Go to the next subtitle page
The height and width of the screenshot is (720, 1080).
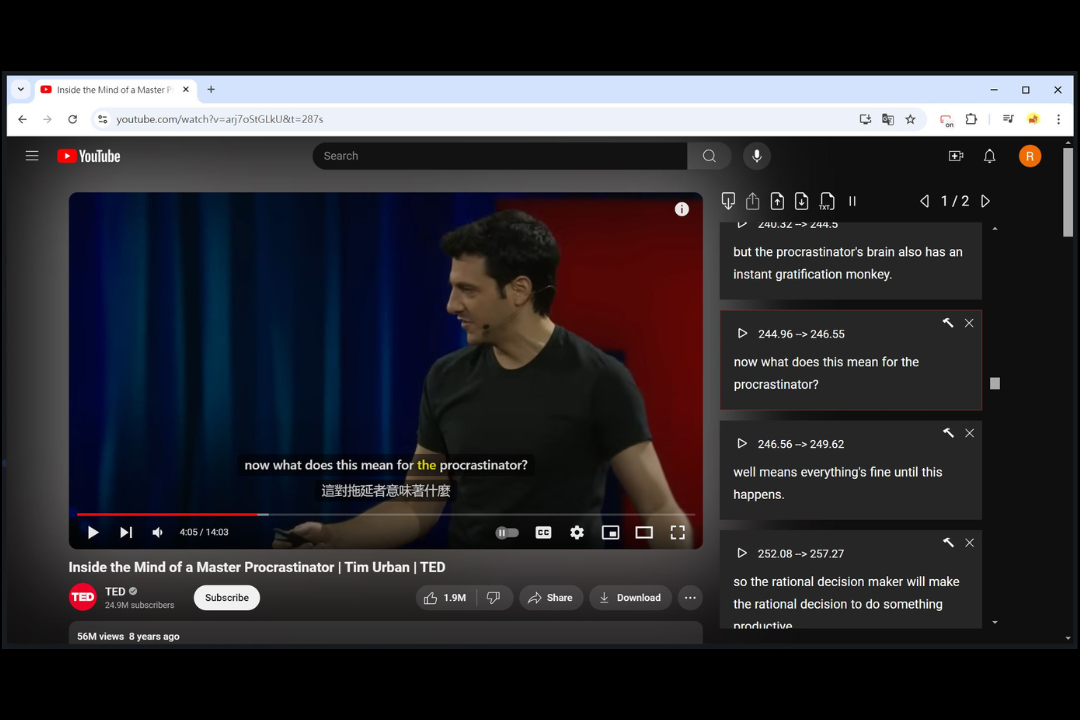(986, 201)
